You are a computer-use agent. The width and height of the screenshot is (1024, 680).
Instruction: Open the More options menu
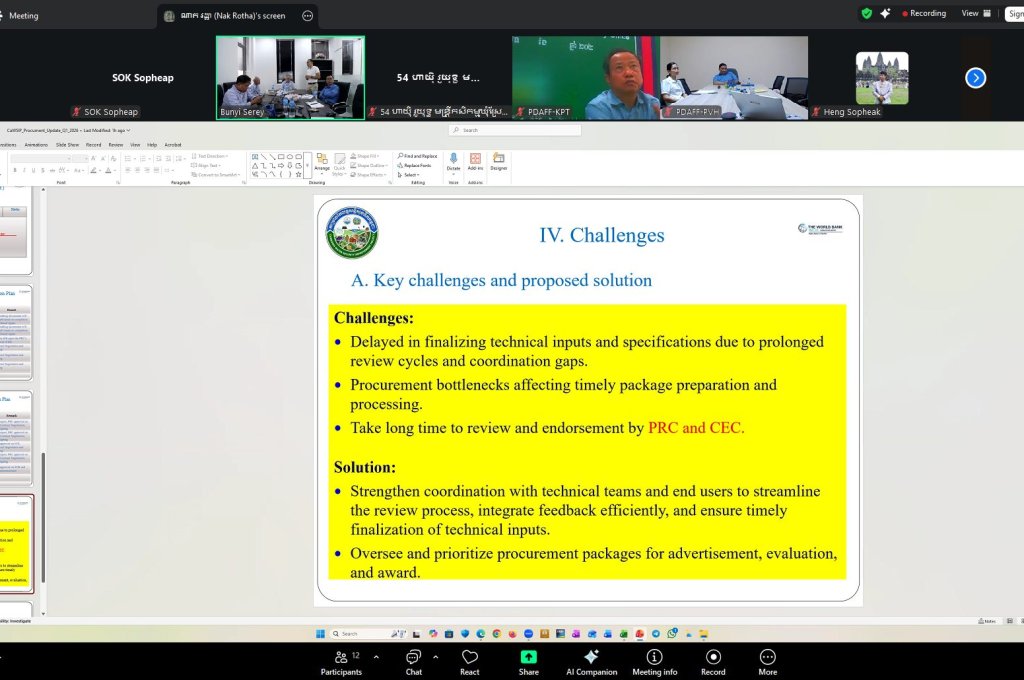(x=767, y=660)
